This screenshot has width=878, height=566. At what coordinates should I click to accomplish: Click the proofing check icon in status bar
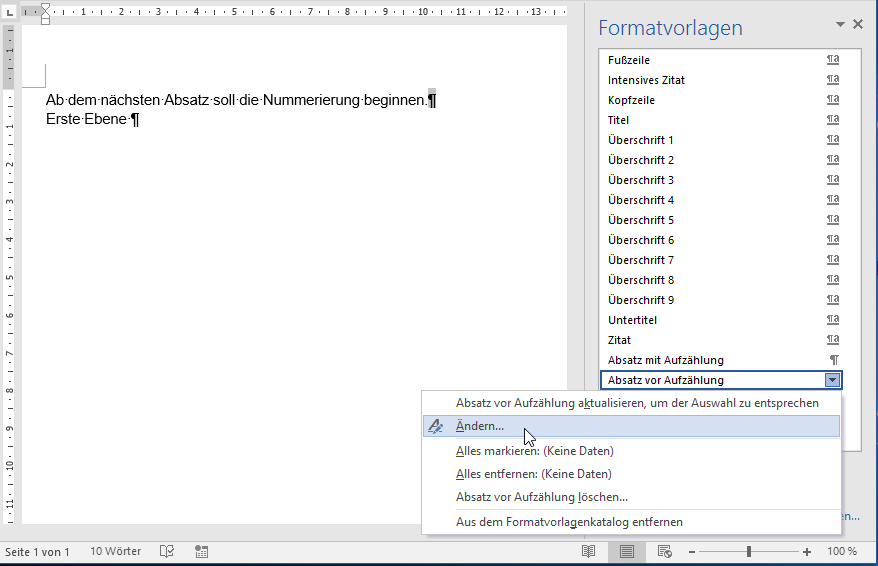167,551
